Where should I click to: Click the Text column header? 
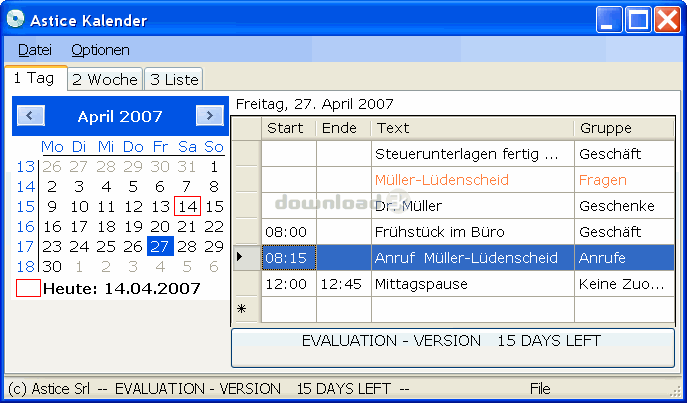tap(472, 128)
